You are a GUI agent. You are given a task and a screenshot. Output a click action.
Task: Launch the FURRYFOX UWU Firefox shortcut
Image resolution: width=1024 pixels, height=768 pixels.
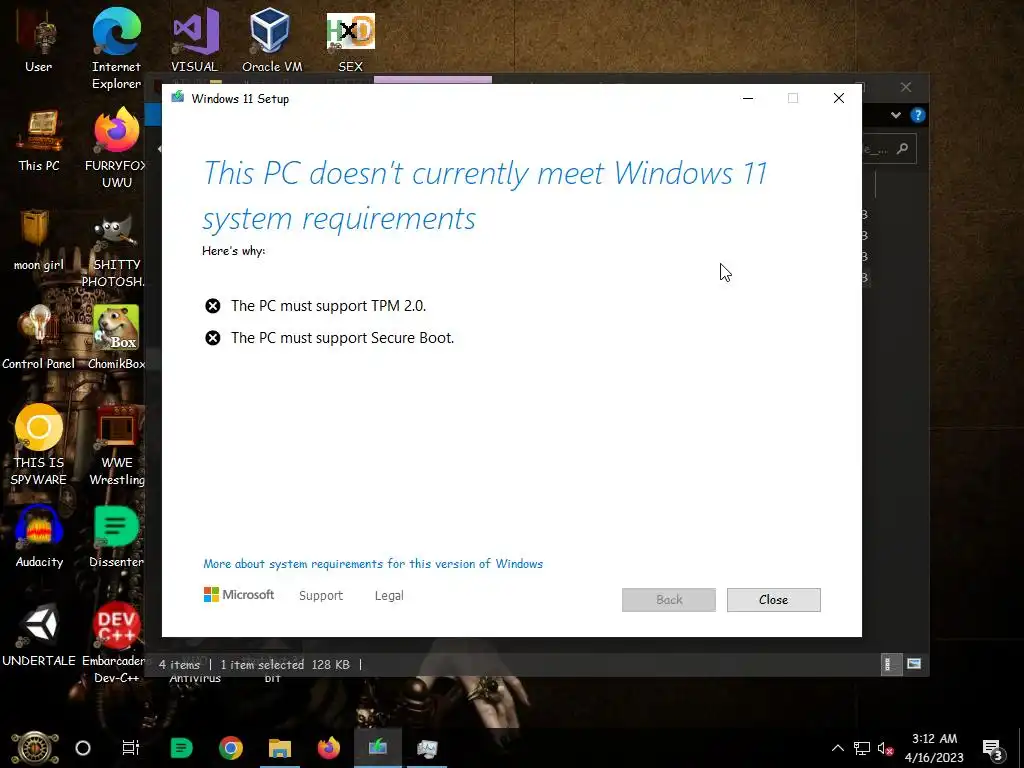(x=116, y=149)
